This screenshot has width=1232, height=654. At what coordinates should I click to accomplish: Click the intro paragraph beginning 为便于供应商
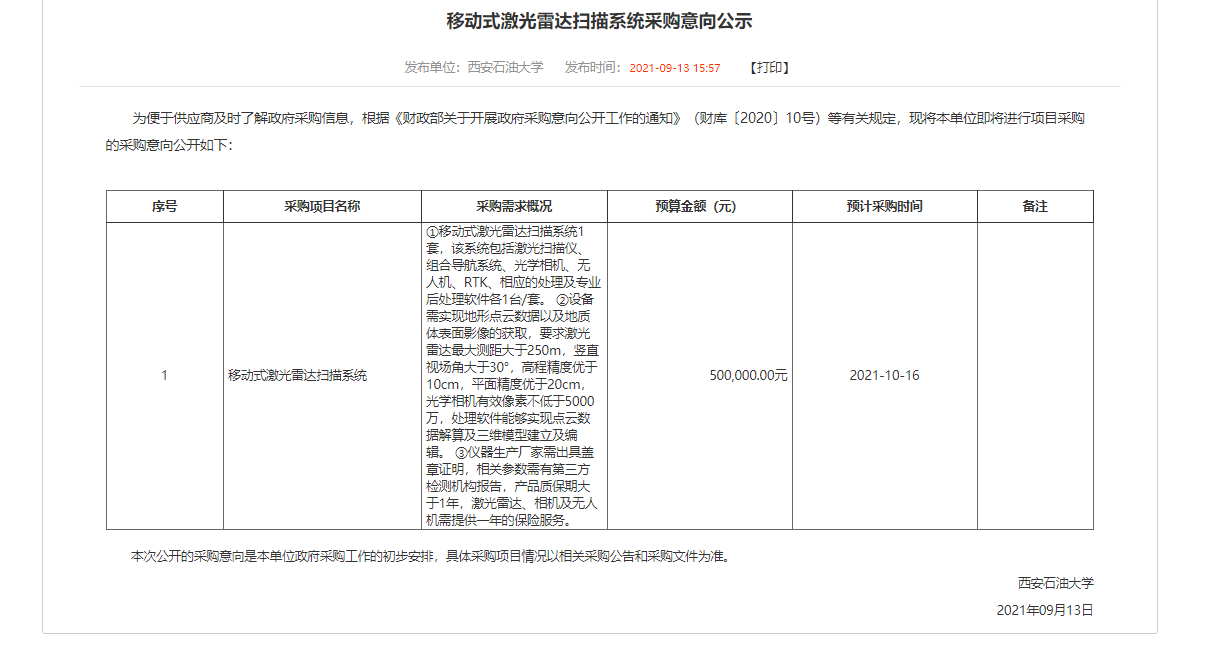point(595,131)
